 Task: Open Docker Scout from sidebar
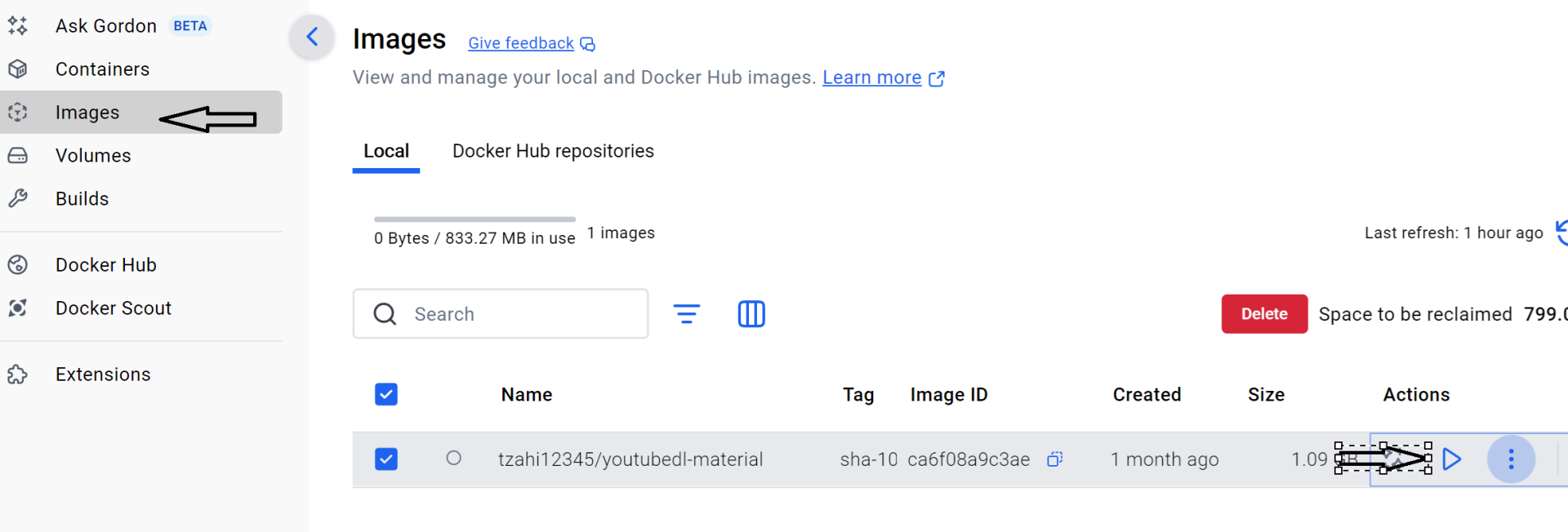[x=113, y=308]
